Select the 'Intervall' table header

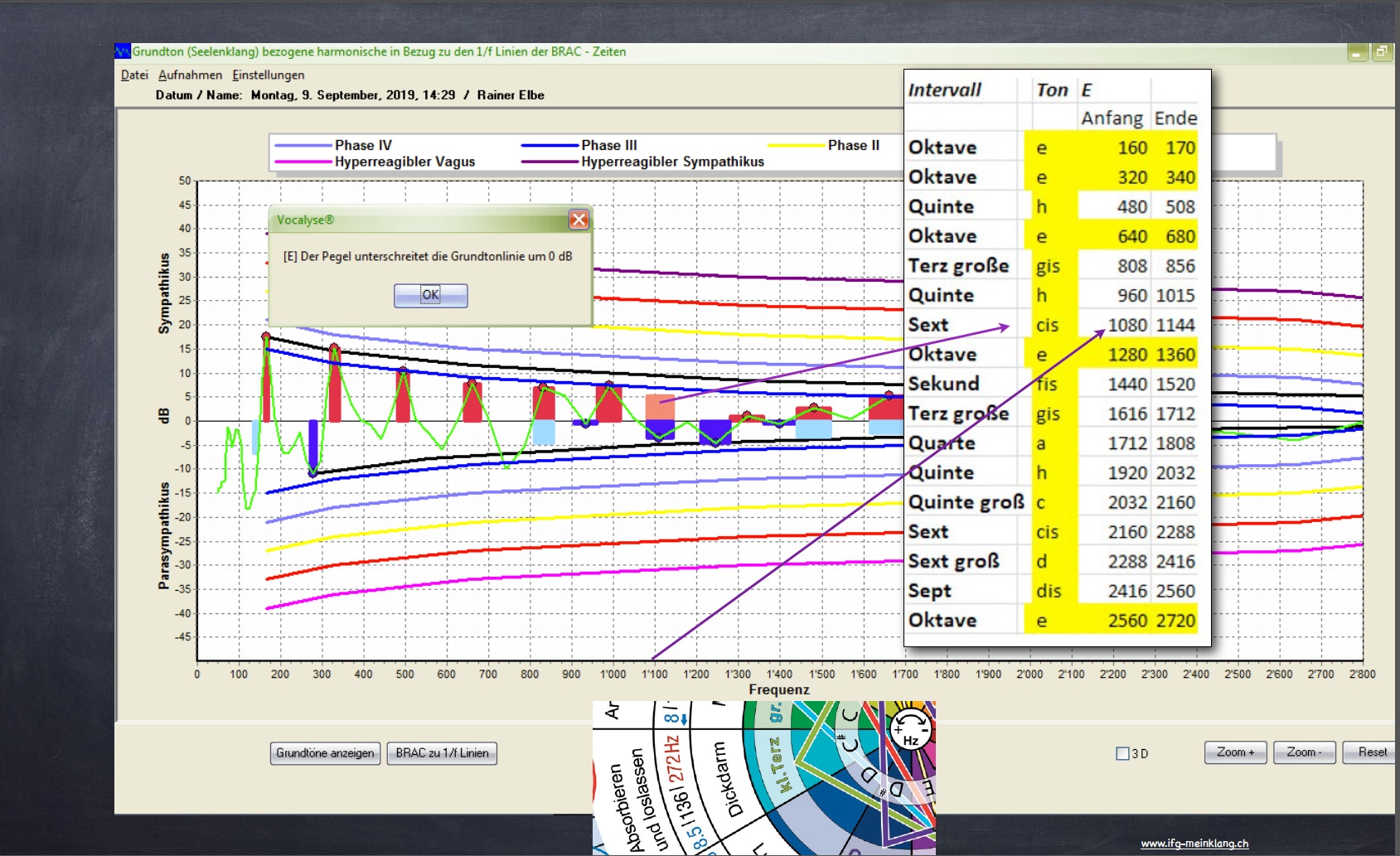[x=944, y=89]
